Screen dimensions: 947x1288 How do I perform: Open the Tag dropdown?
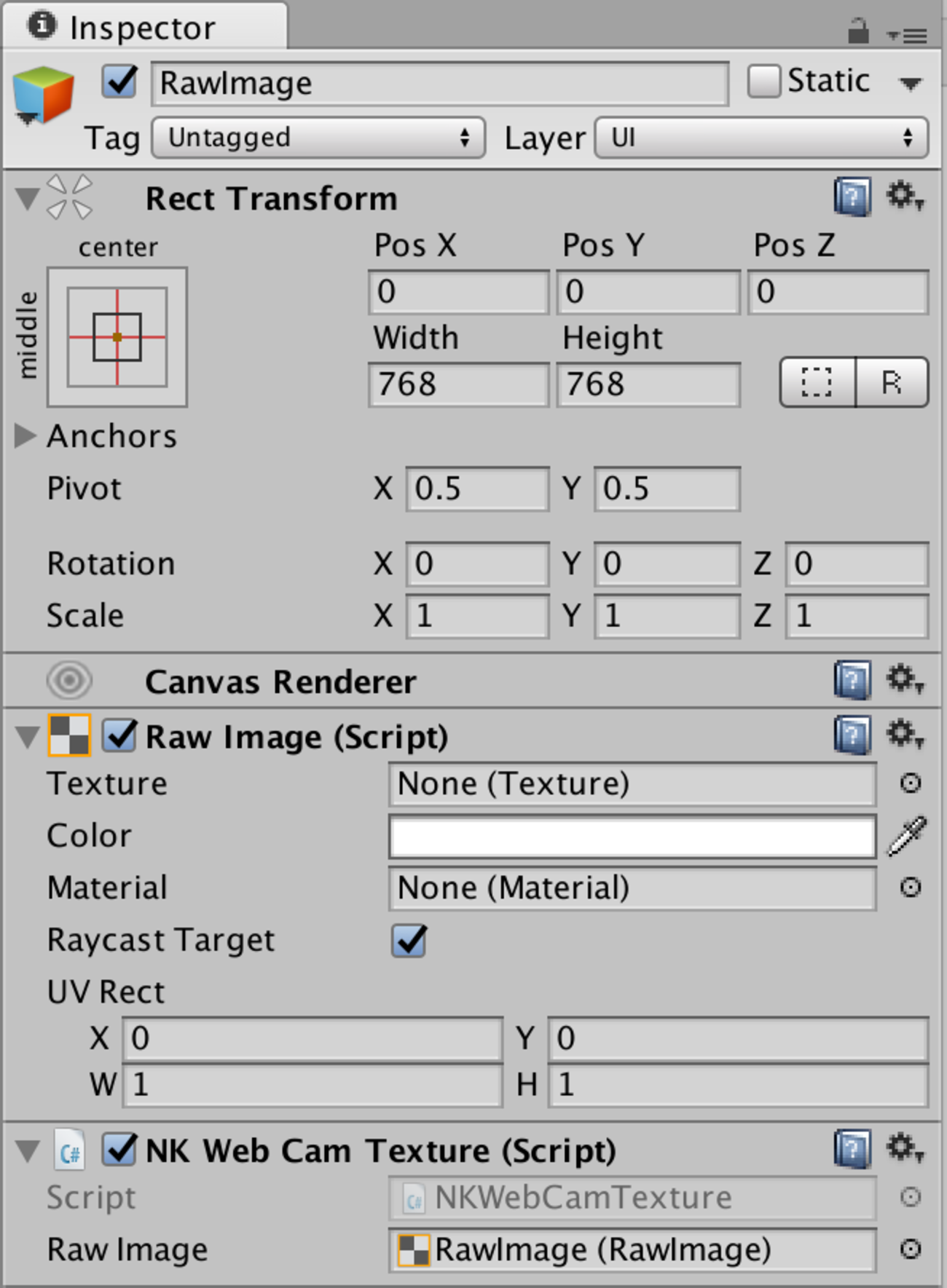pos(318,138)
